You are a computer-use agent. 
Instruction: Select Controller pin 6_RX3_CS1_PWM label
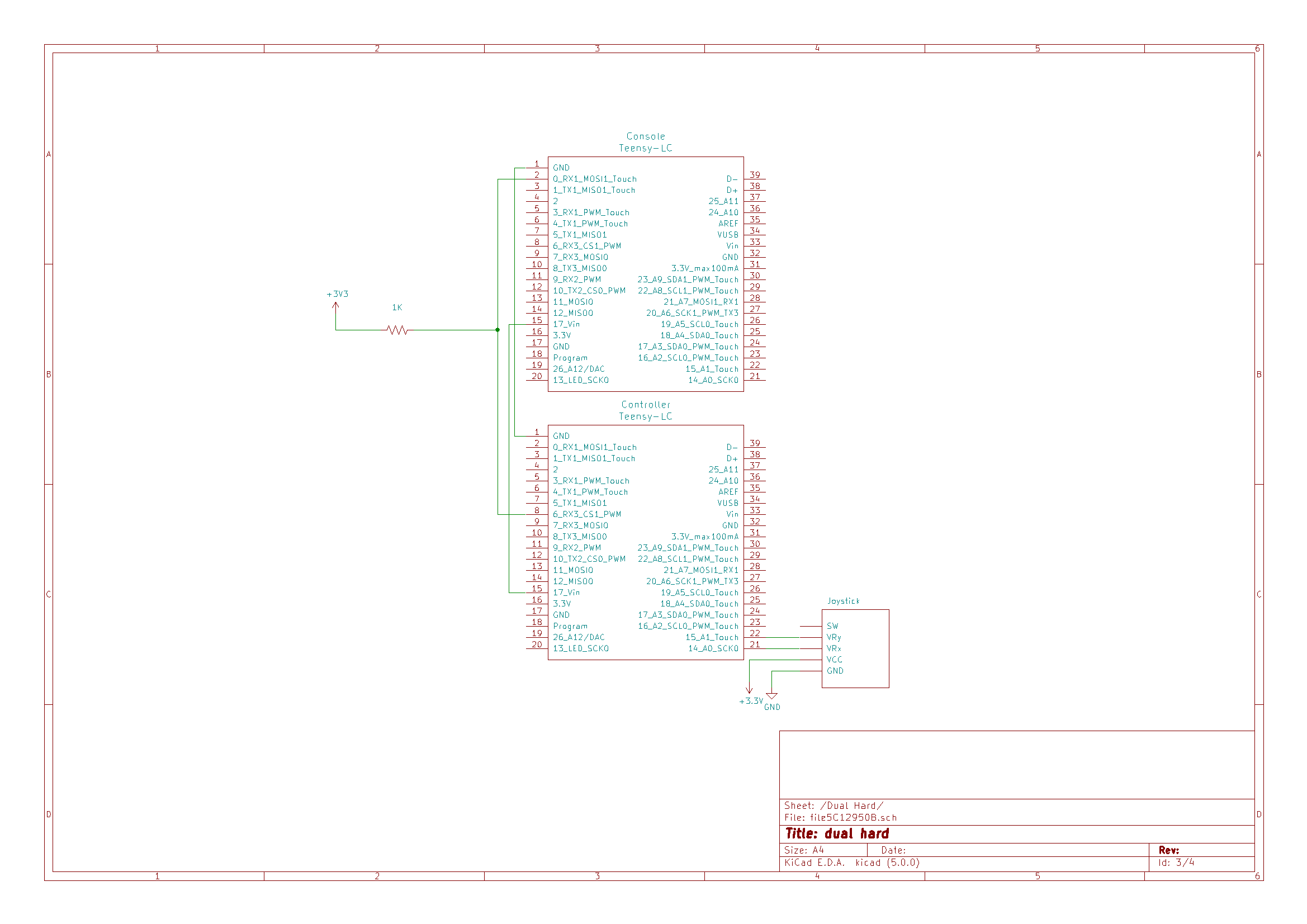click(x=587, y=514)
